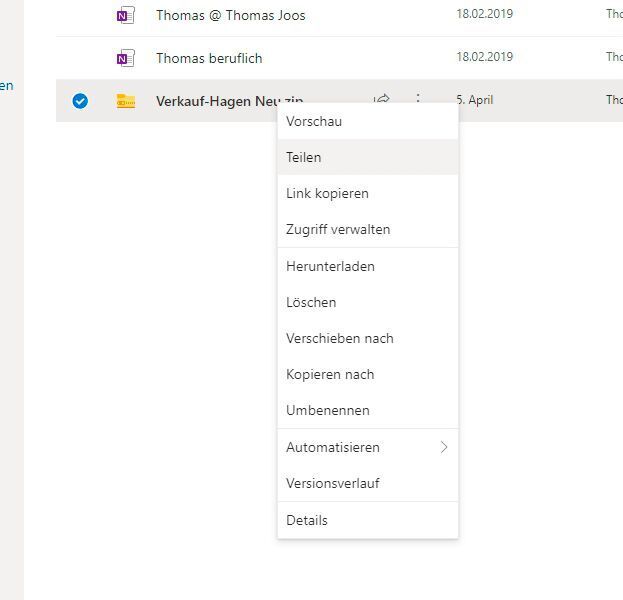Open Versionsverlauf from the context menu
This screenshot has height=600, width=623.
coord(333,483)
